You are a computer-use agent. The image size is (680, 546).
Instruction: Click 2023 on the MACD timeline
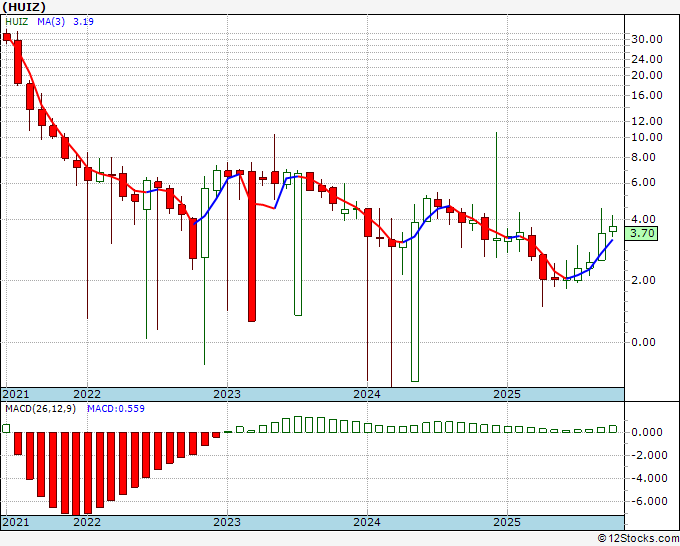pos(227,522)
